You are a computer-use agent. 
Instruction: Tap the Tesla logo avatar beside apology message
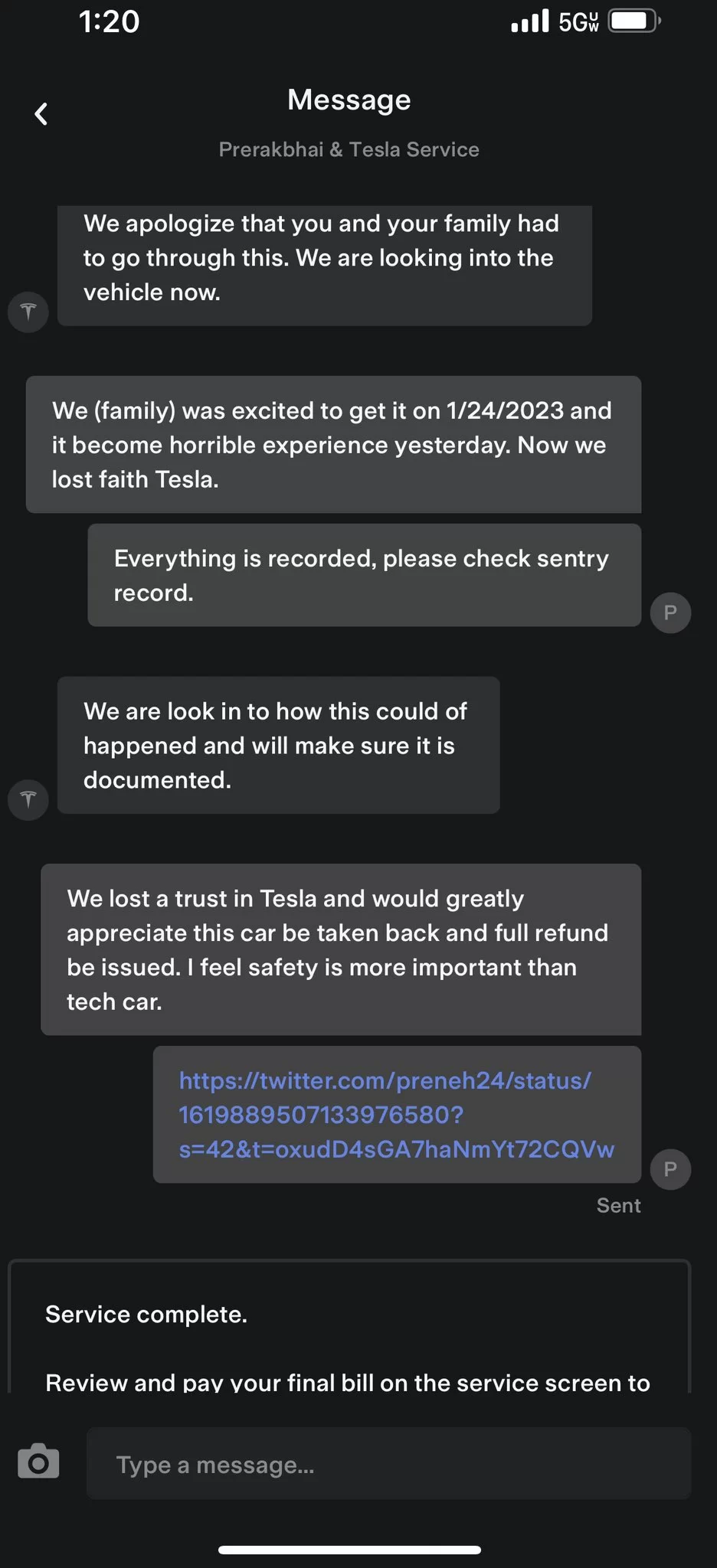[28, 312]
